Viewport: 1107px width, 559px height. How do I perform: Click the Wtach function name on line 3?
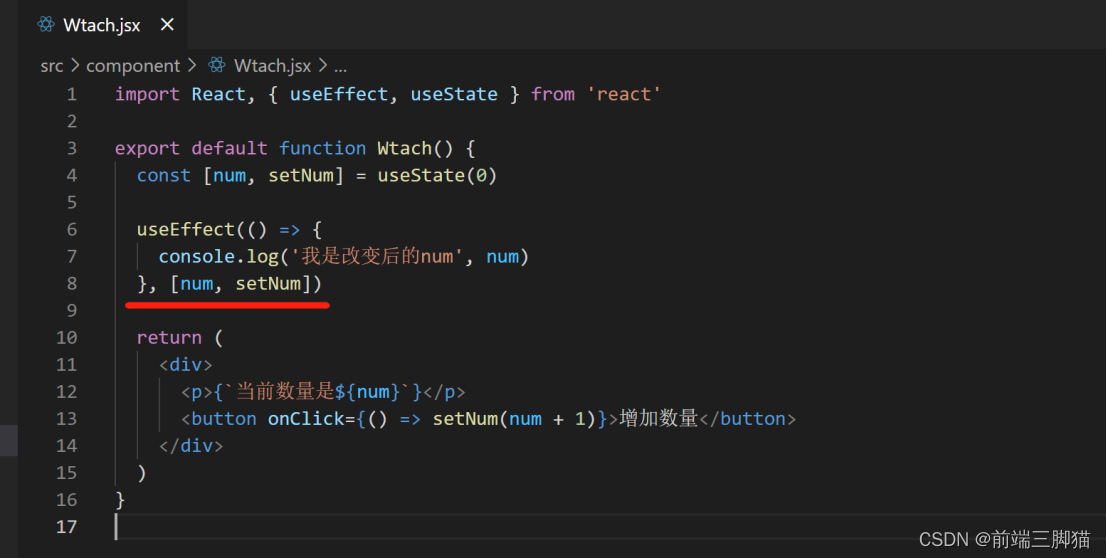pyautogui.click(x=404, y=148)
